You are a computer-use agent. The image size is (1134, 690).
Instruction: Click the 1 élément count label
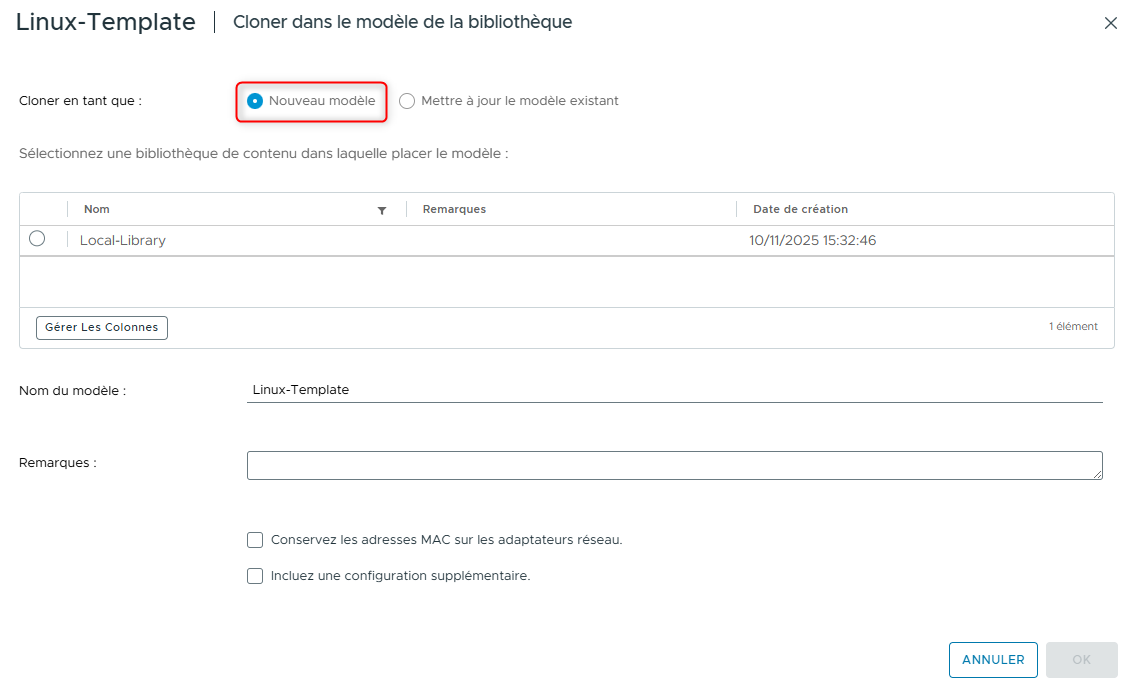point(1073,326)
